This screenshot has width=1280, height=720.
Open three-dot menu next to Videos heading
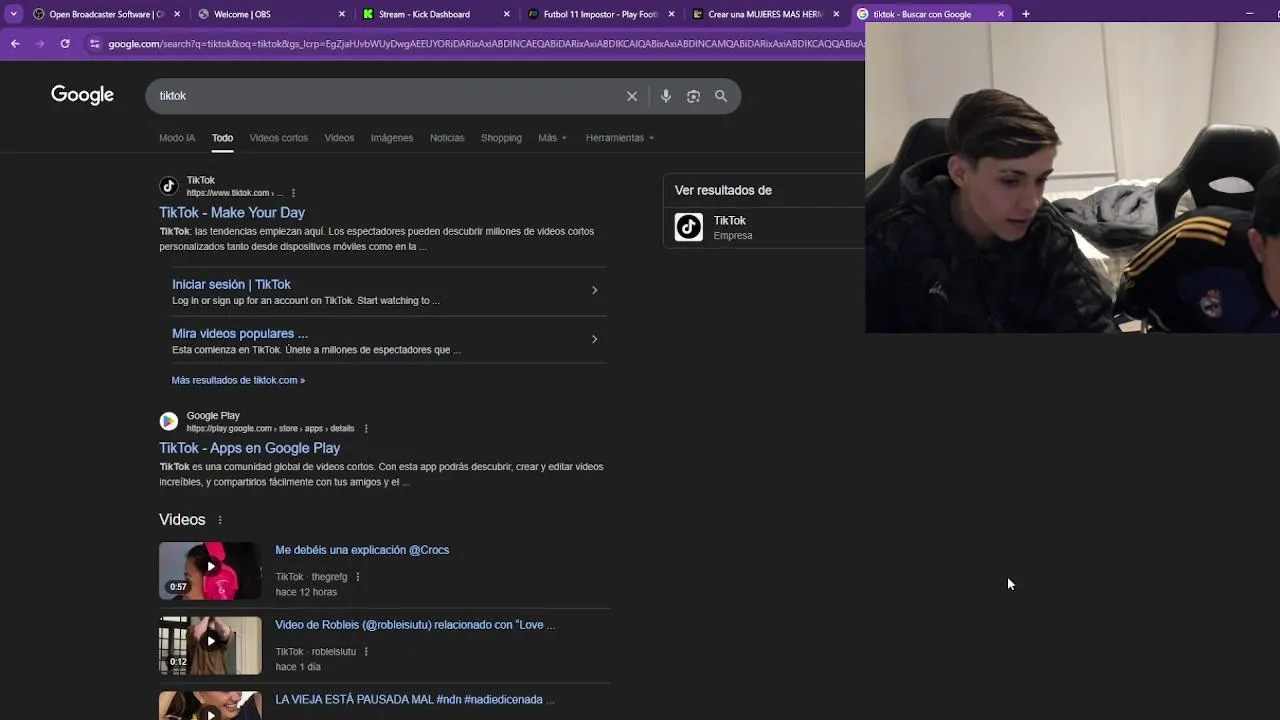tap(220, 520)
